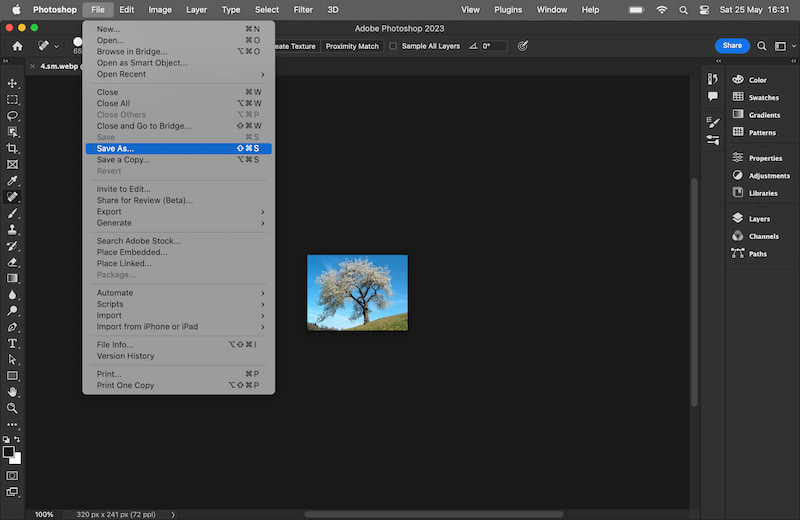
Task: Open the Edit menu
Action: point(127,10)
